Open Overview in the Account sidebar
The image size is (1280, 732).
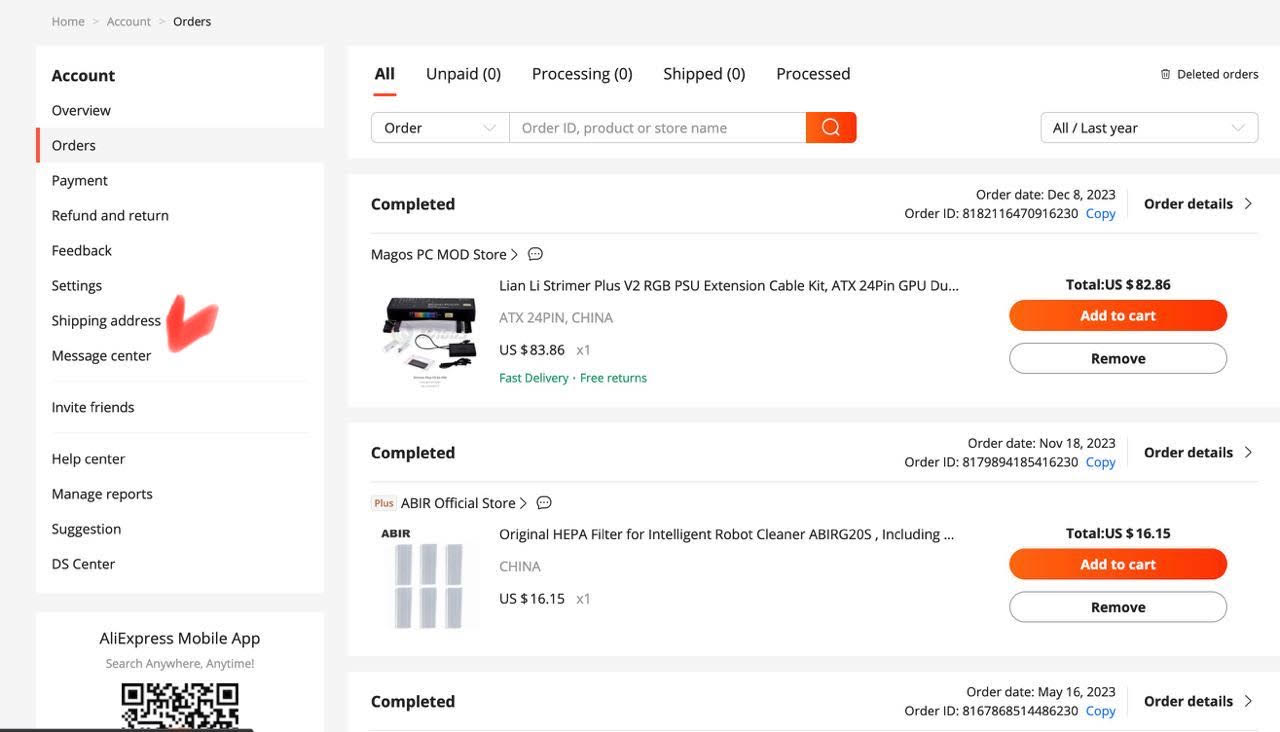pos(81,110)
